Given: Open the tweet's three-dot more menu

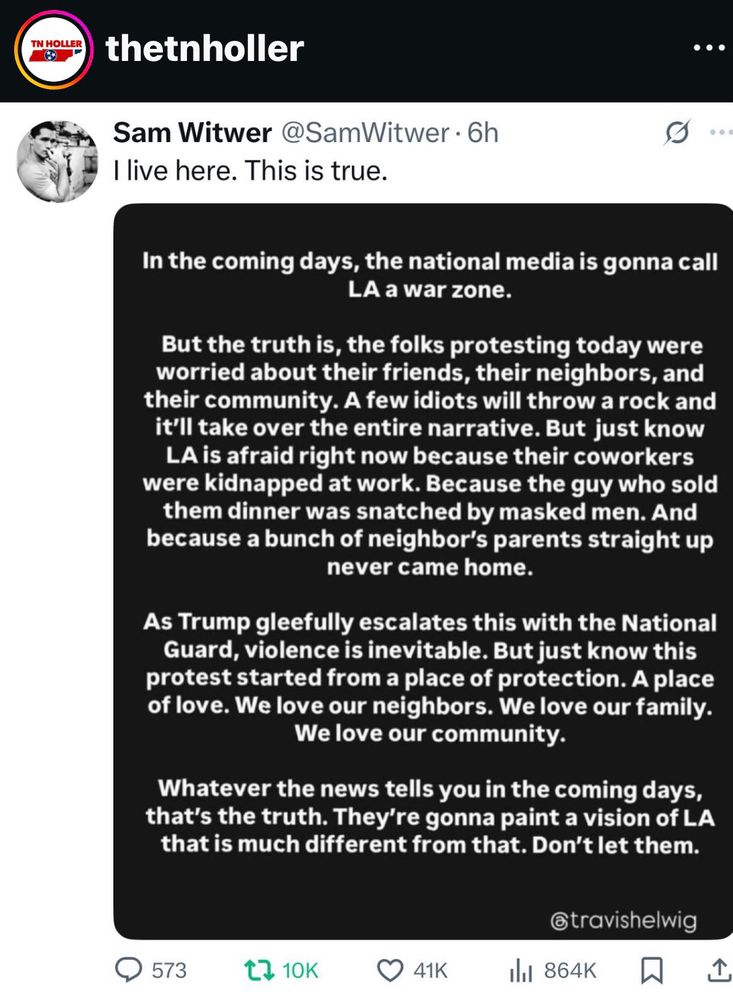Looking at the screenshot, I should tap(719, 132).
